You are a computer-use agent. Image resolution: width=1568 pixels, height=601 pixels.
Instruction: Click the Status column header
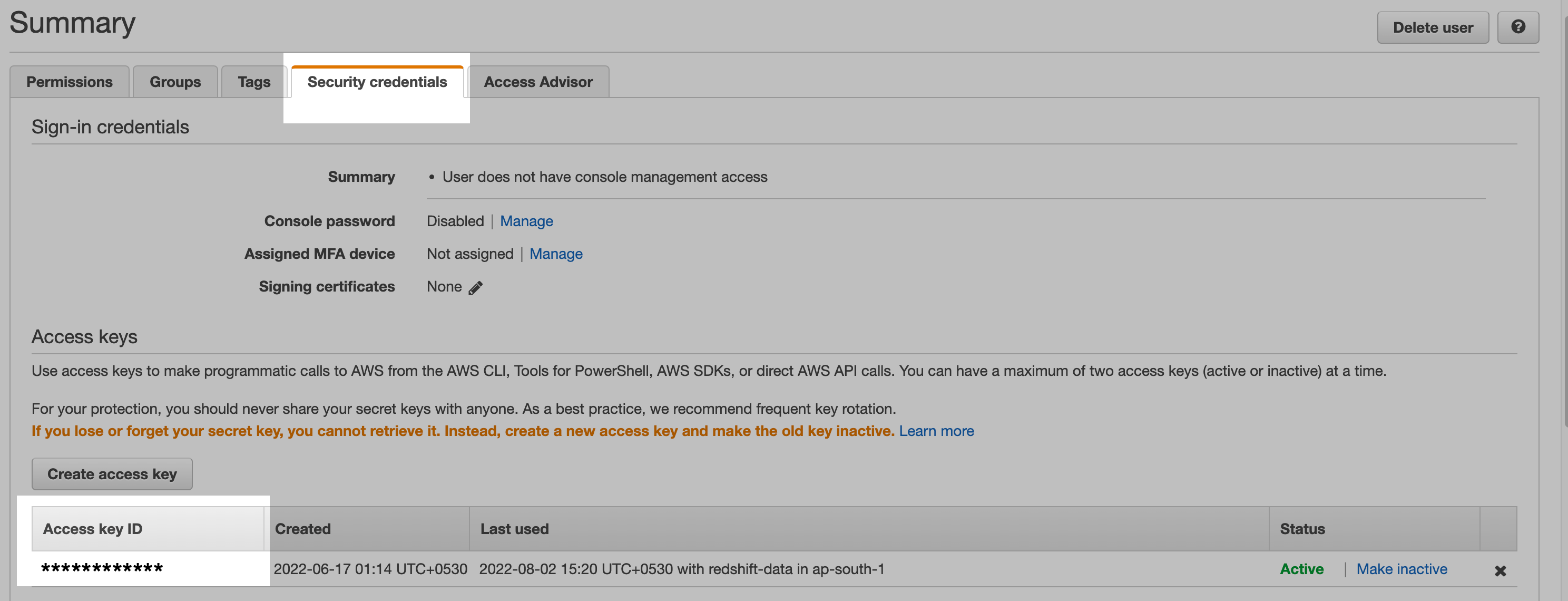[x=1374, y=529]
